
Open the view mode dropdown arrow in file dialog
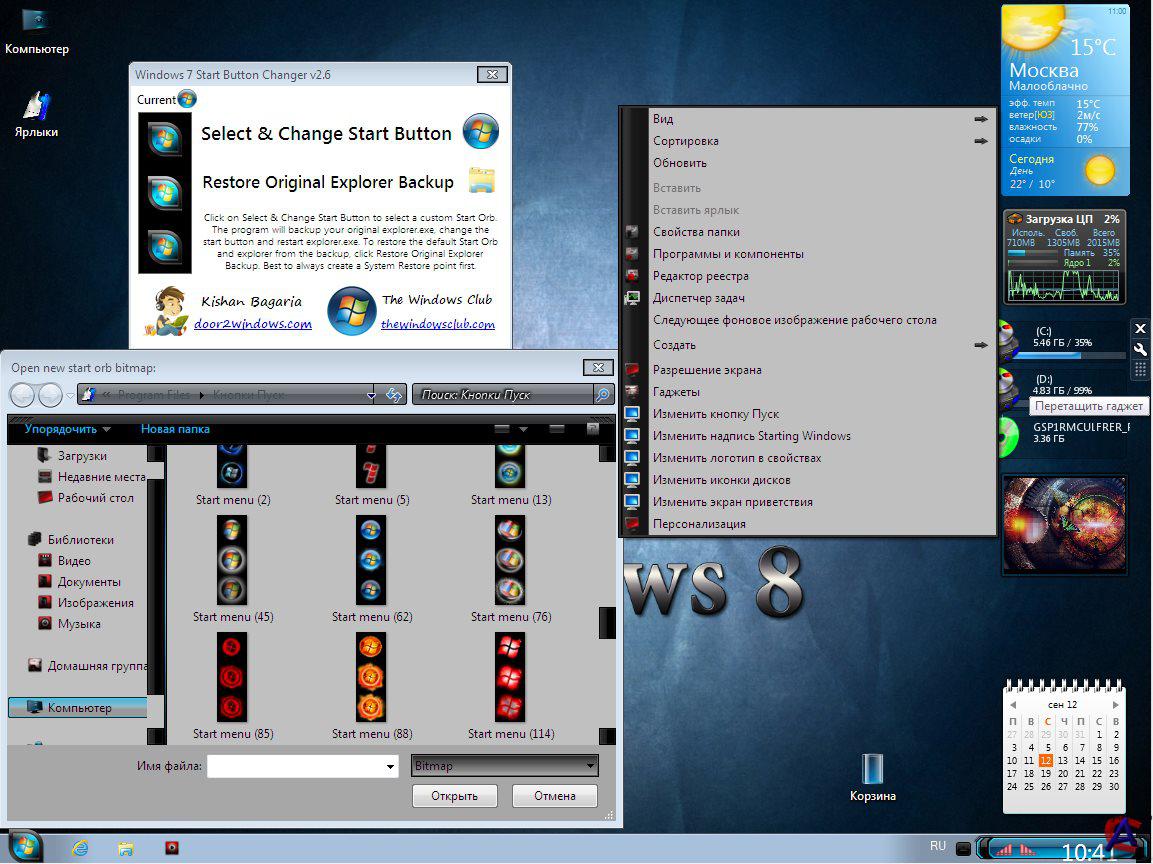pos(523,429)
